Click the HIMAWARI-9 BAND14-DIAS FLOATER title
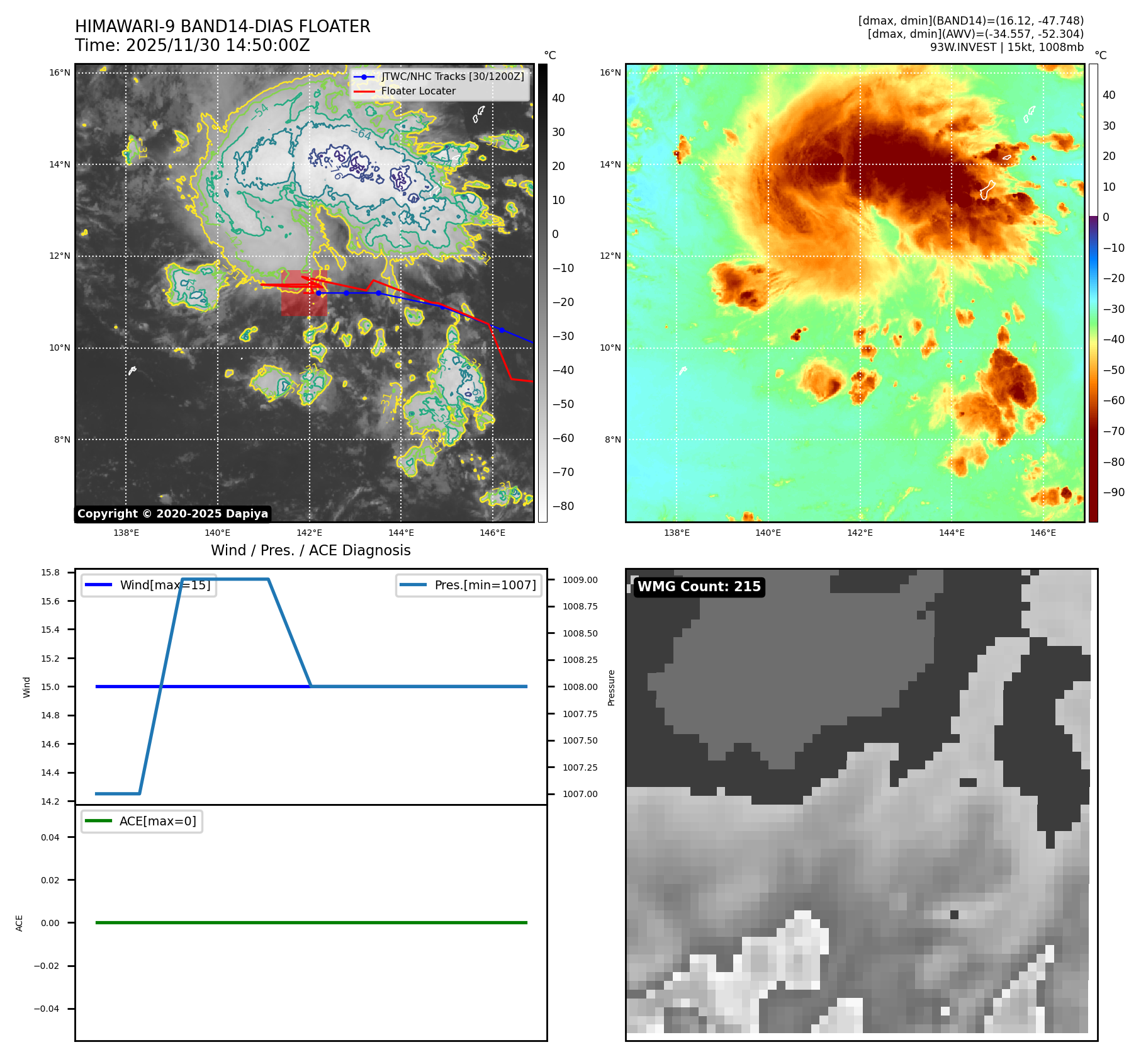Image resolution: width=1141 pixels, height=1064 pixels. click(x=222, y=26)
